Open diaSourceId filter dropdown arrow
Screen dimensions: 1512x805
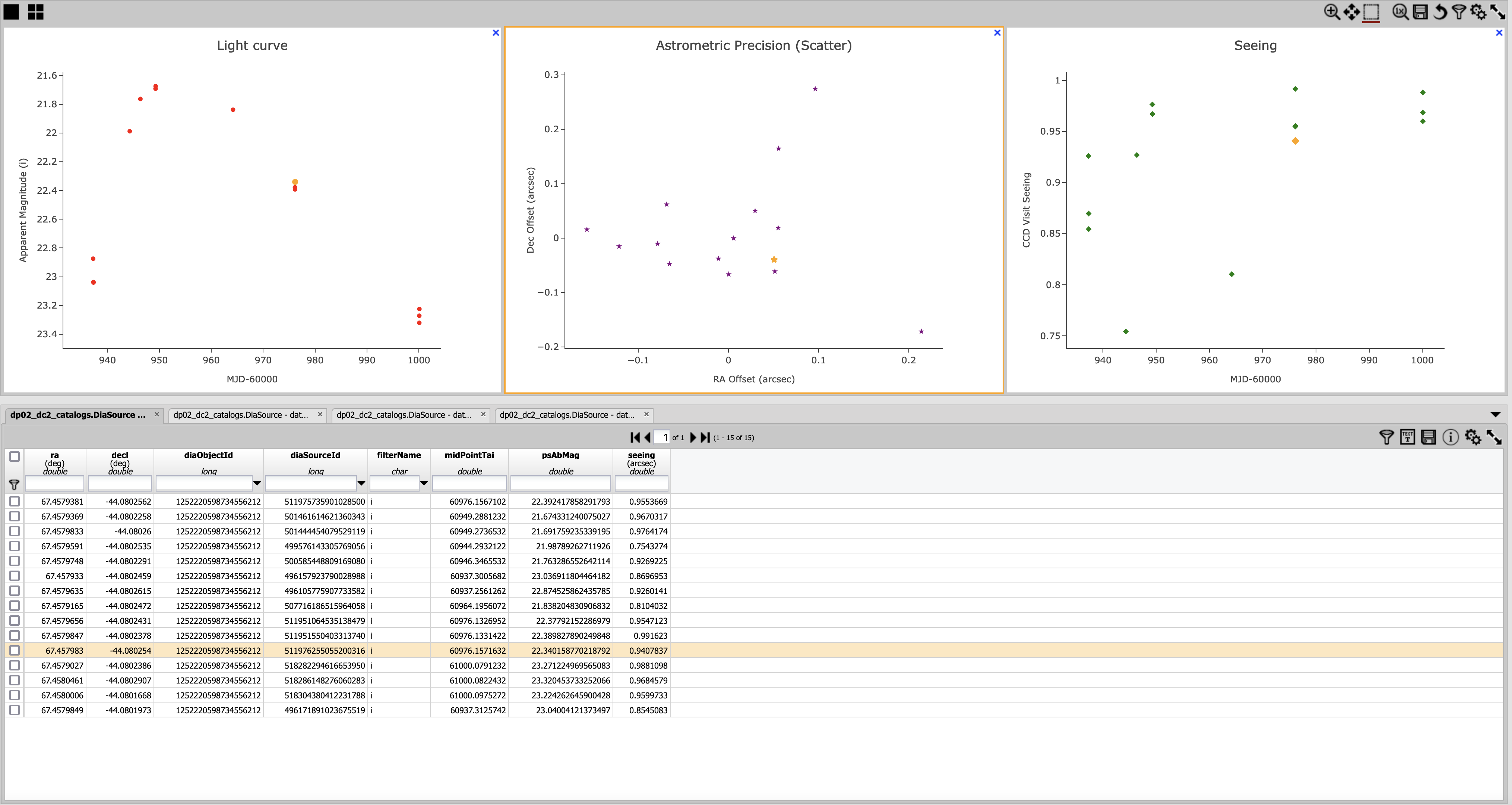point(361,483)
